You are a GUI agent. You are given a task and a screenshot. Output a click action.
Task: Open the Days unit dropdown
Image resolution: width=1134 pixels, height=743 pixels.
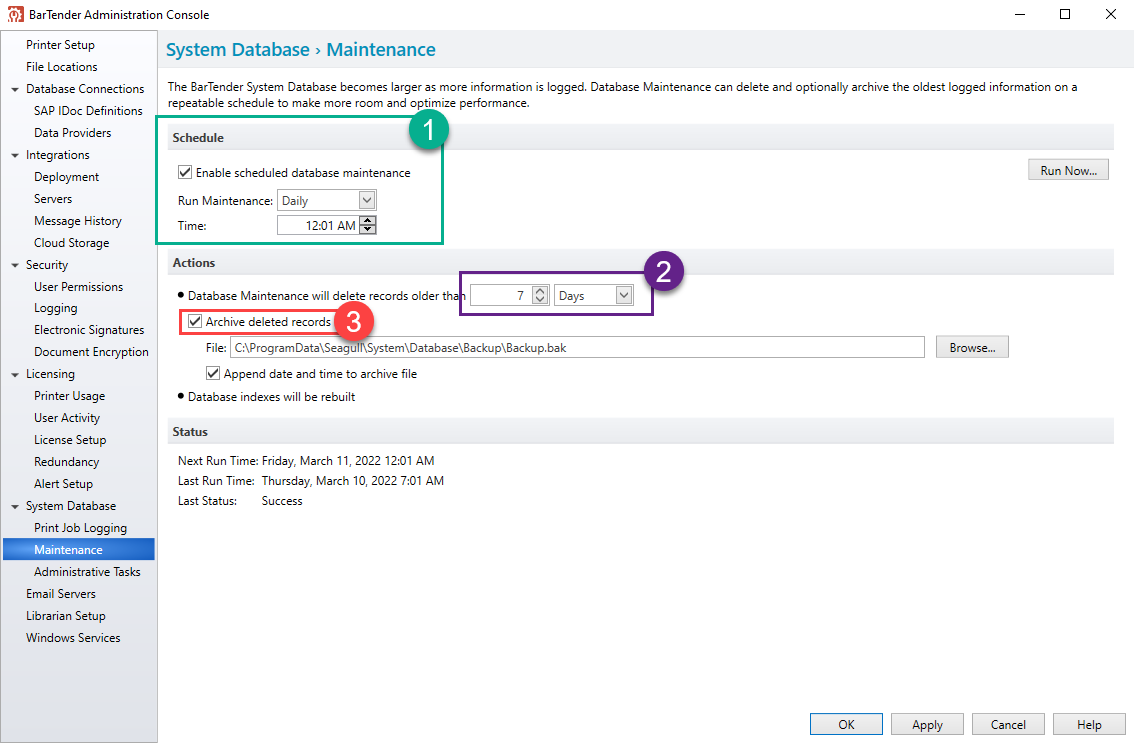tap(623, 295)
